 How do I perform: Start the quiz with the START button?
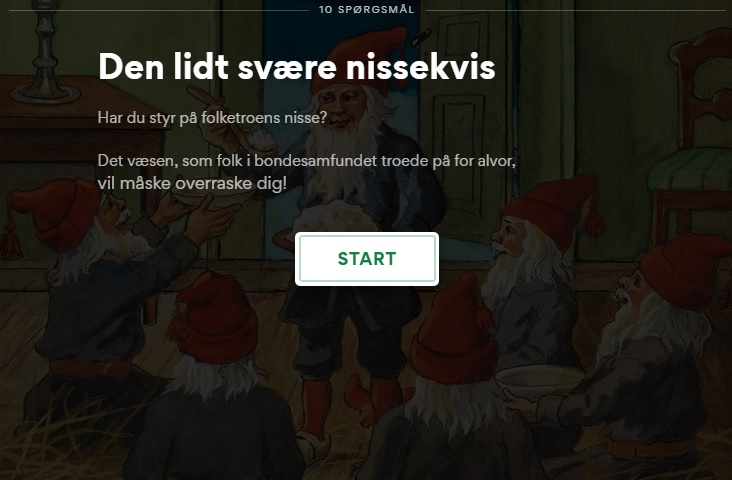367,259
